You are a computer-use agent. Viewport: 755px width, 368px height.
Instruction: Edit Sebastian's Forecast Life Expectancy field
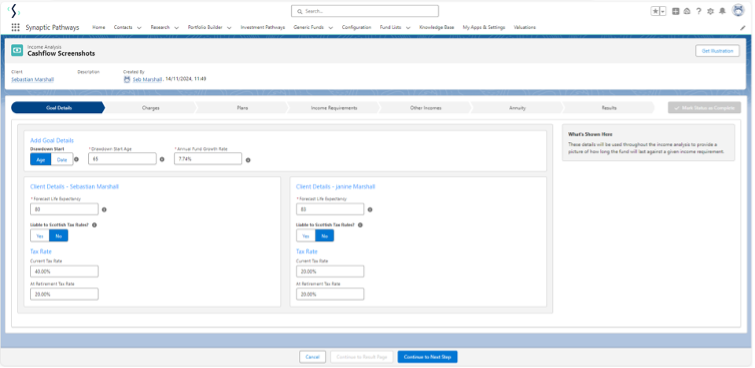click(64, 209)
